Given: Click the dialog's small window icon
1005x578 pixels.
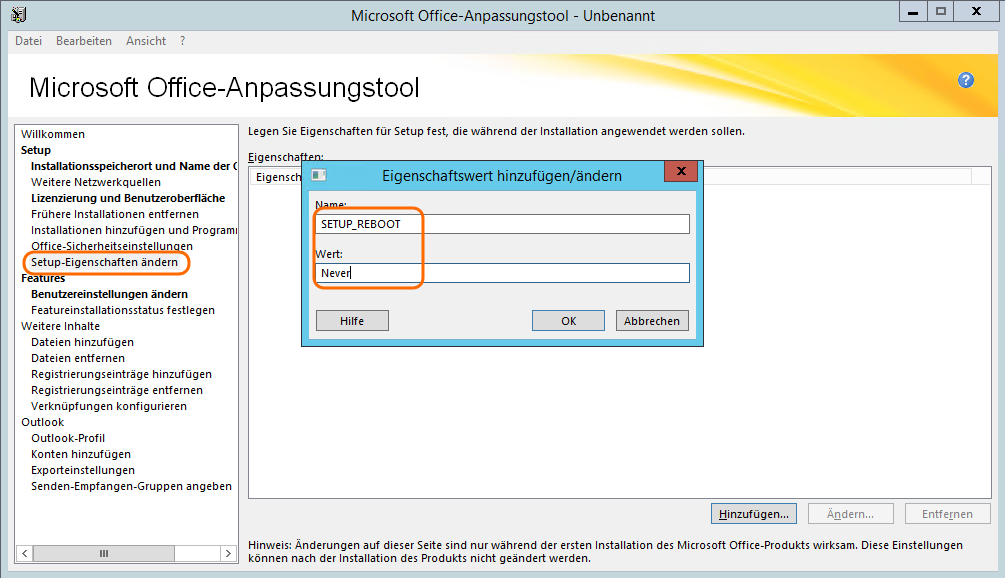Looking at the screenshot, I should tap(319, 175).
